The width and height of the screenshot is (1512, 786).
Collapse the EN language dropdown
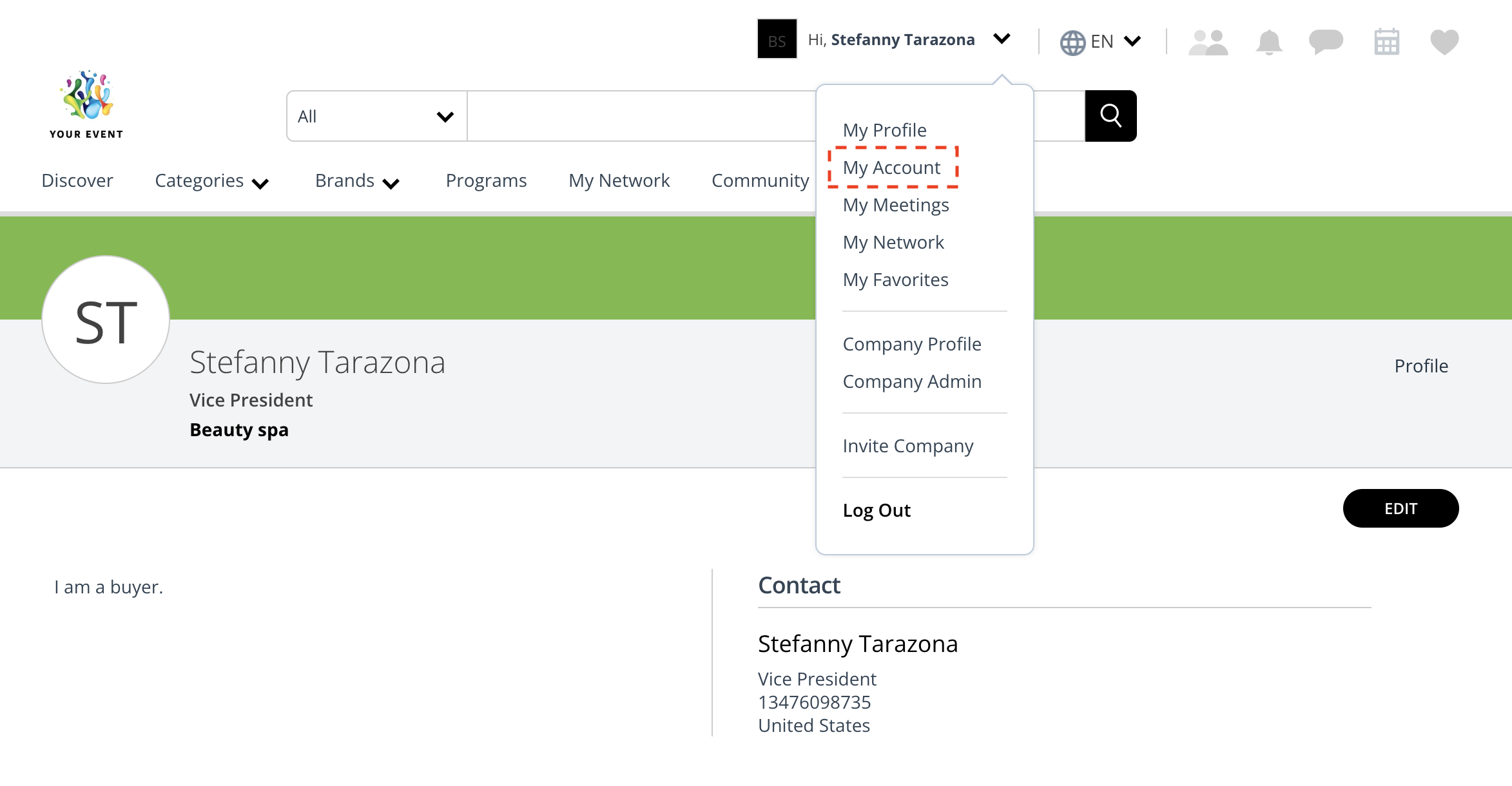coord(1132,41)
